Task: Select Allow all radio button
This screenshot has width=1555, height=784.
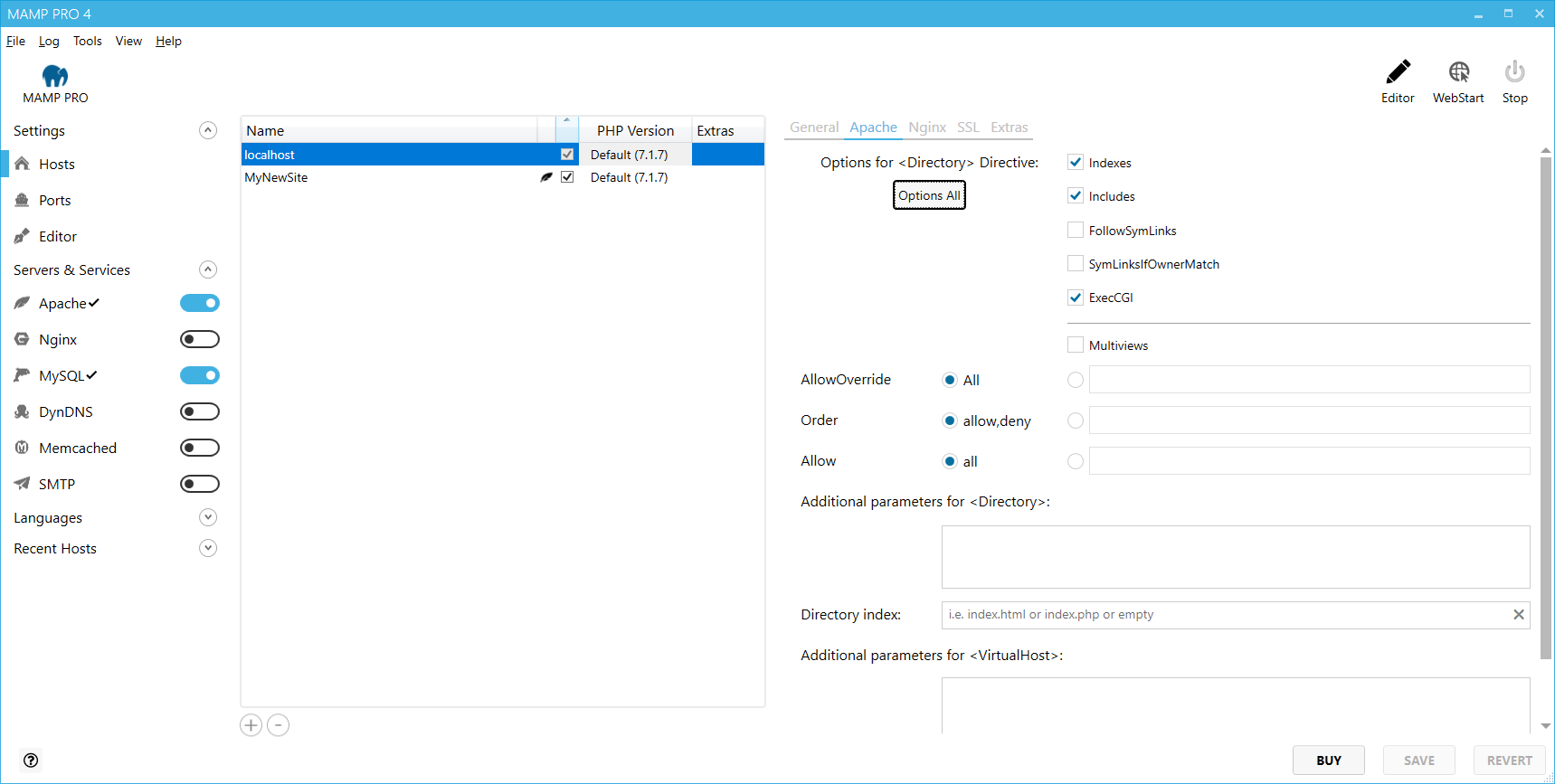Action: [950, 461]
